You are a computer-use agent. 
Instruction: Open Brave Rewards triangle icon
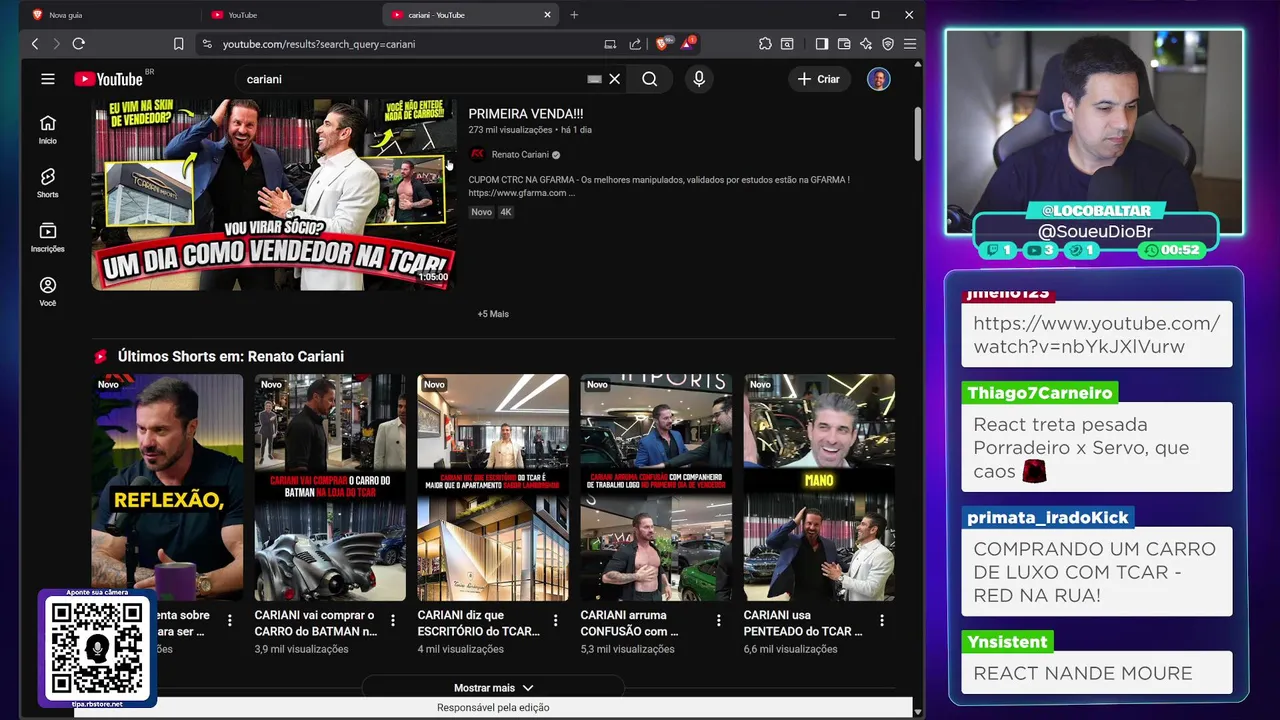(x=688, y=44)
